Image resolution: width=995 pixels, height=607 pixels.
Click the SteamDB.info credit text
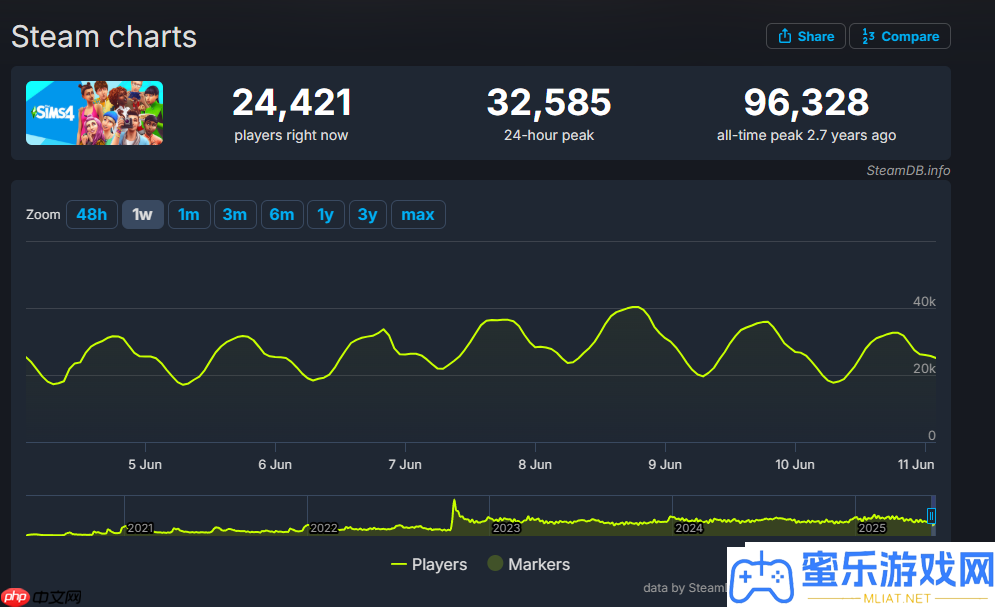pos(908,170)
